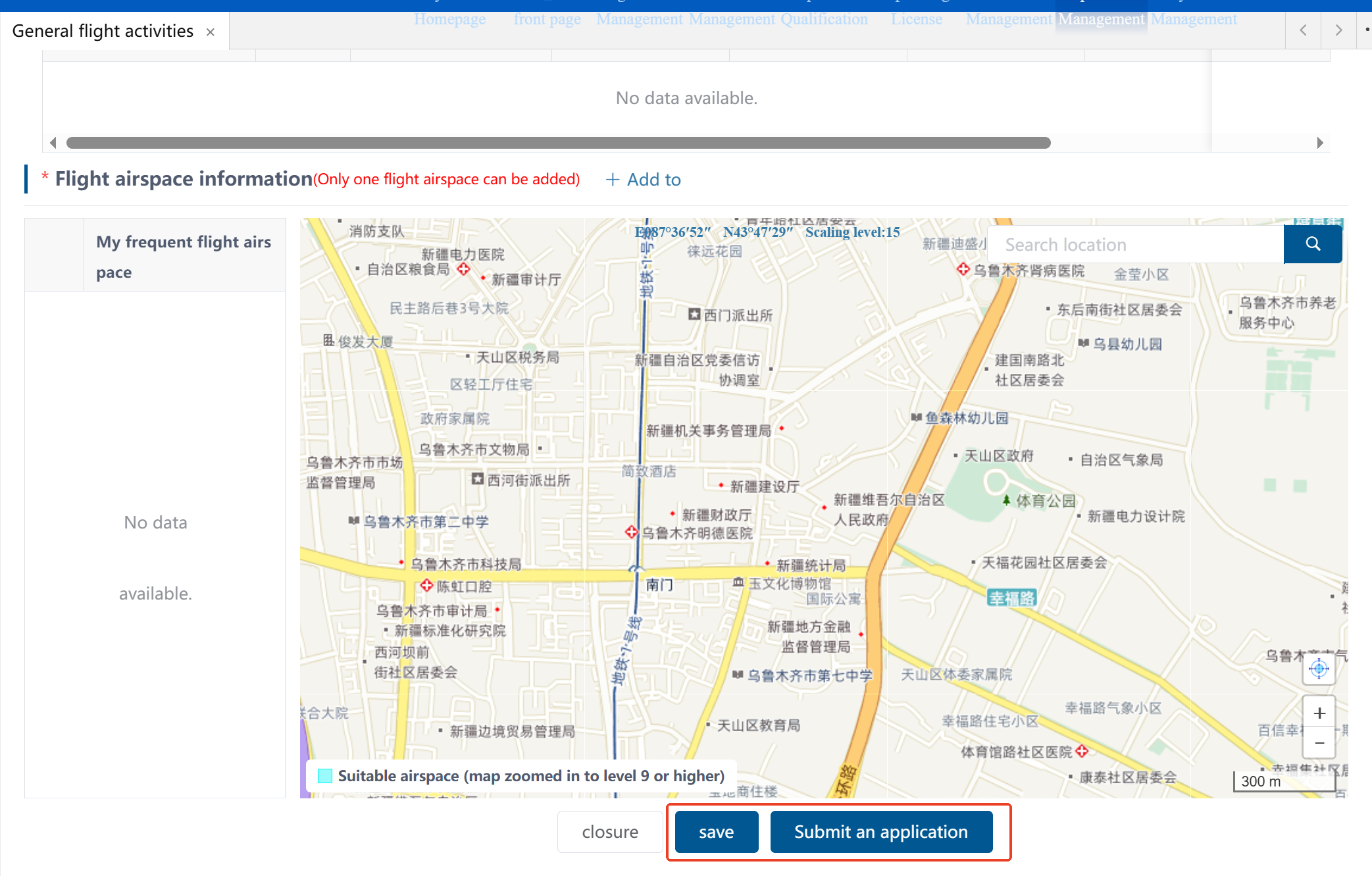Click 乌鲁木齐市第二中学 school icon

coord(354,521)
